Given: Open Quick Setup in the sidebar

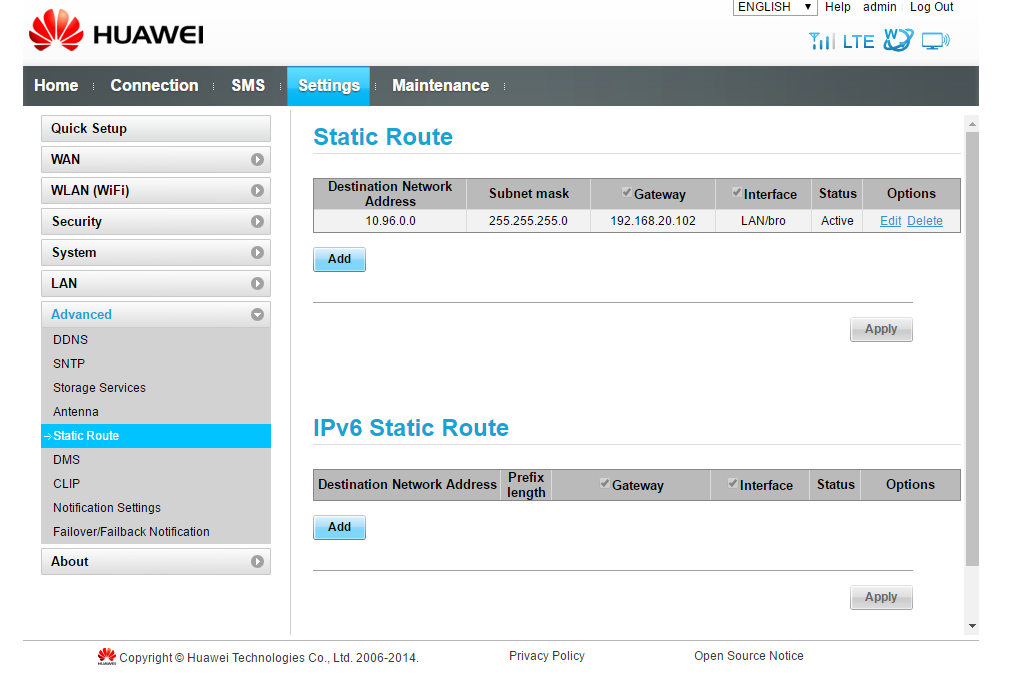Looking at the screenshot, I should [x=155, y=128].
